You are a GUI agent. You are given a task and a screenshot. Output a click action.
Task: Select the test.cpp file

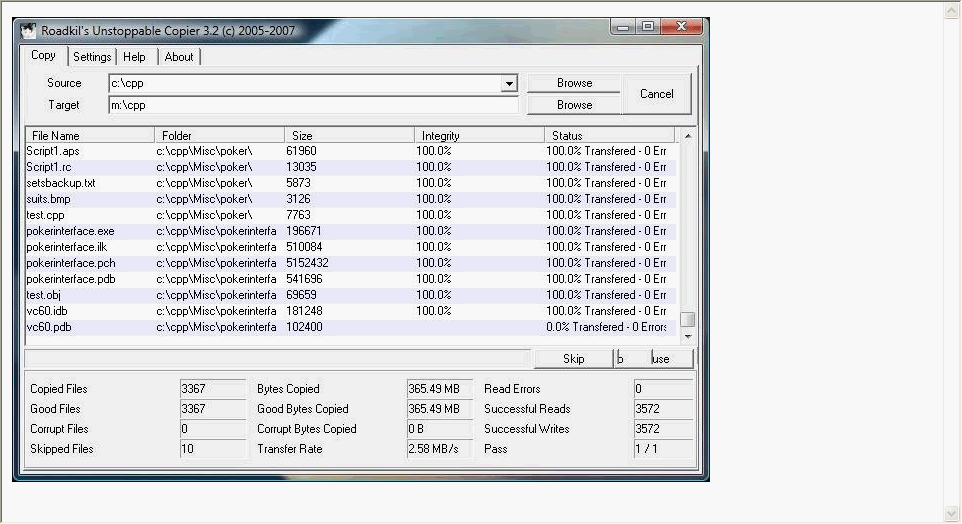[x=351, y=215]
